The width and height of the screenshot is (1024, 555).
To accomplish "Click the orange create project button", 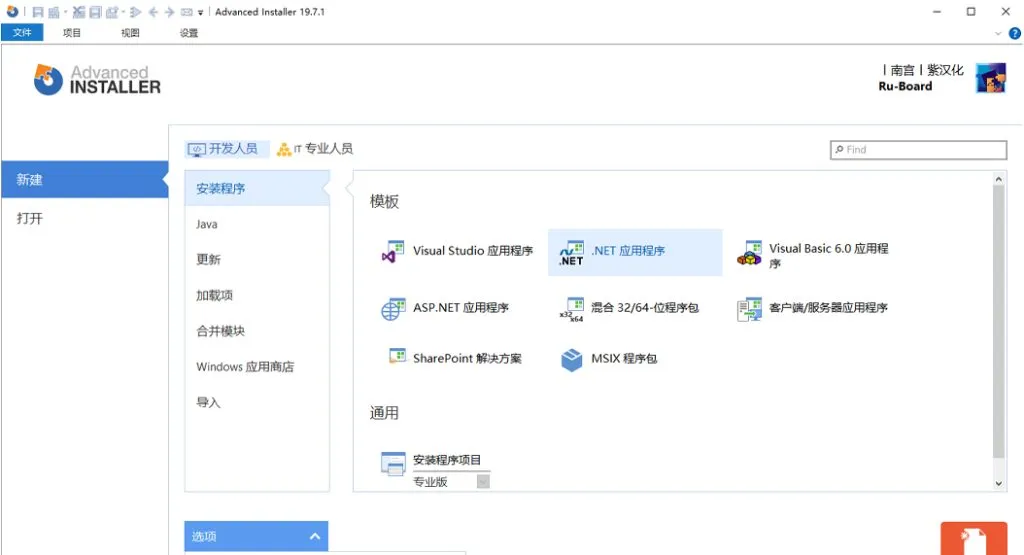I will pos(974,539).
